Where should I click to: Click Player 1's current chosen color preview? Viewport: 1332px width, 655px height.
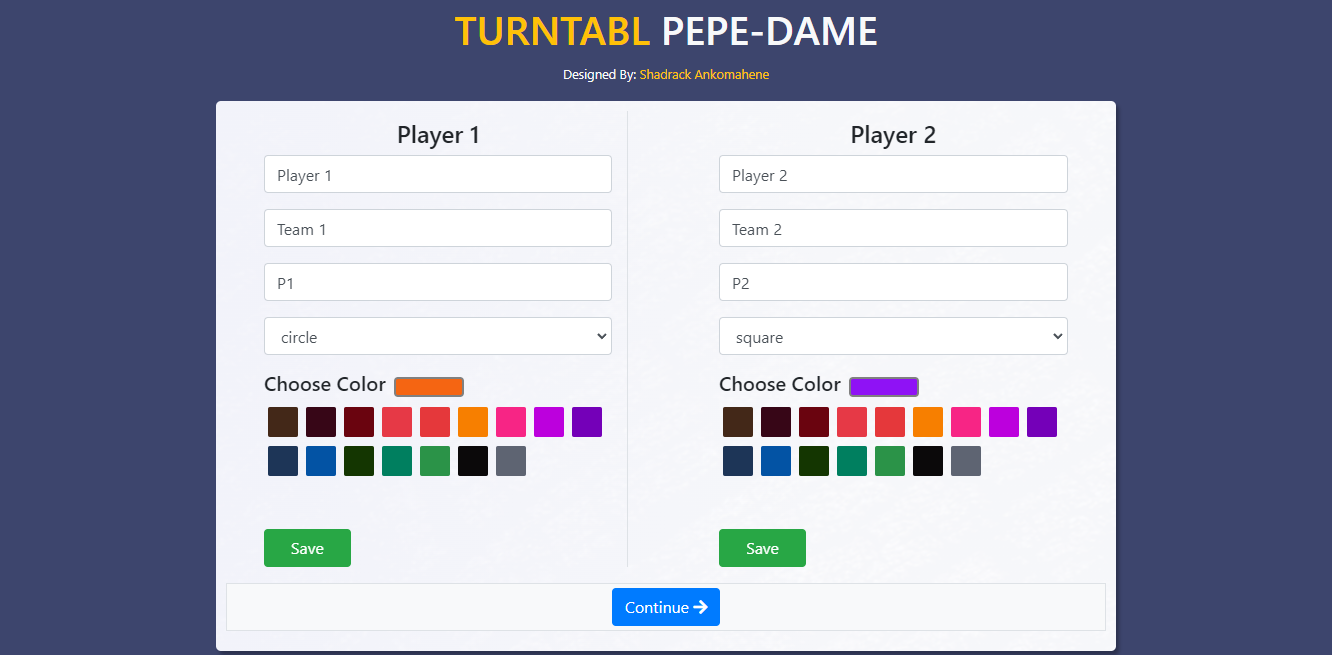(x=428, y=386)
